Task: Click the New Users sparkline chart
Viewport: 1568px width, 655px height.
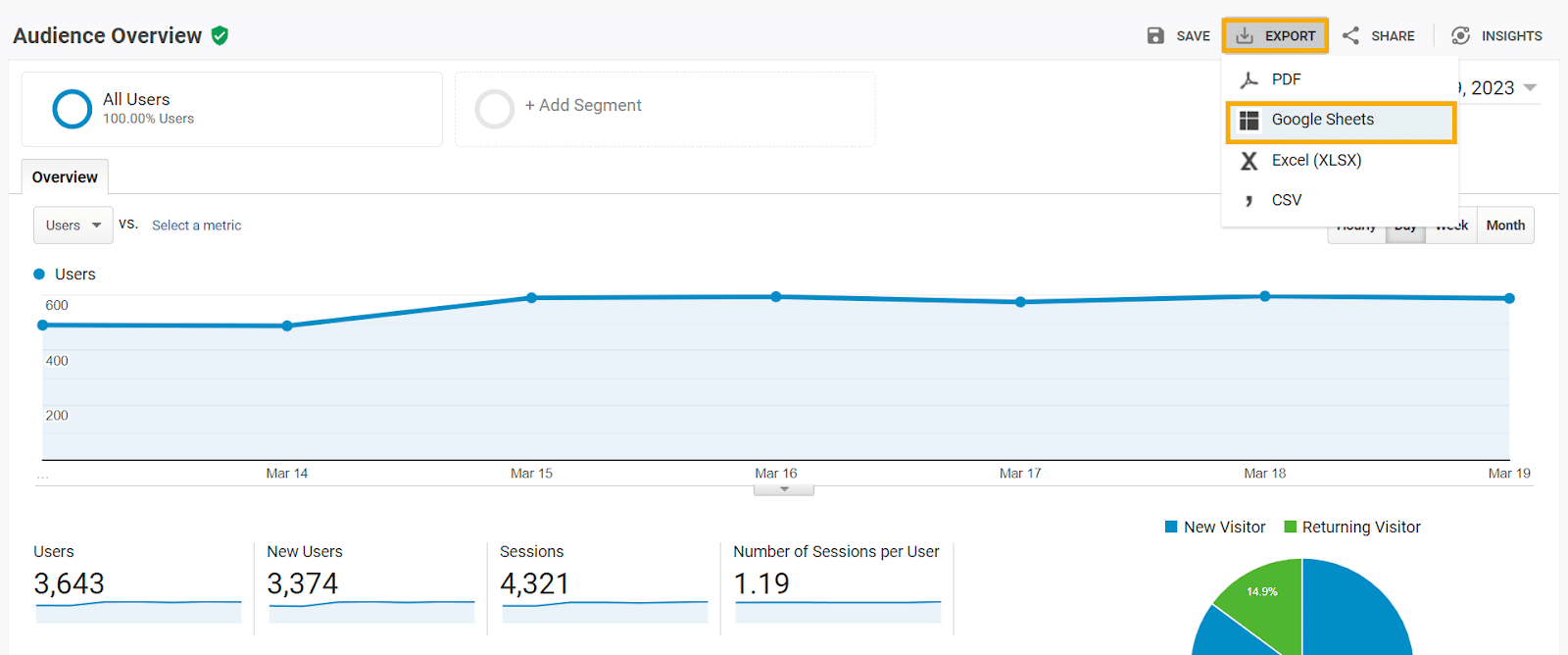Action: pyautogui.click(x=371, y=612)
